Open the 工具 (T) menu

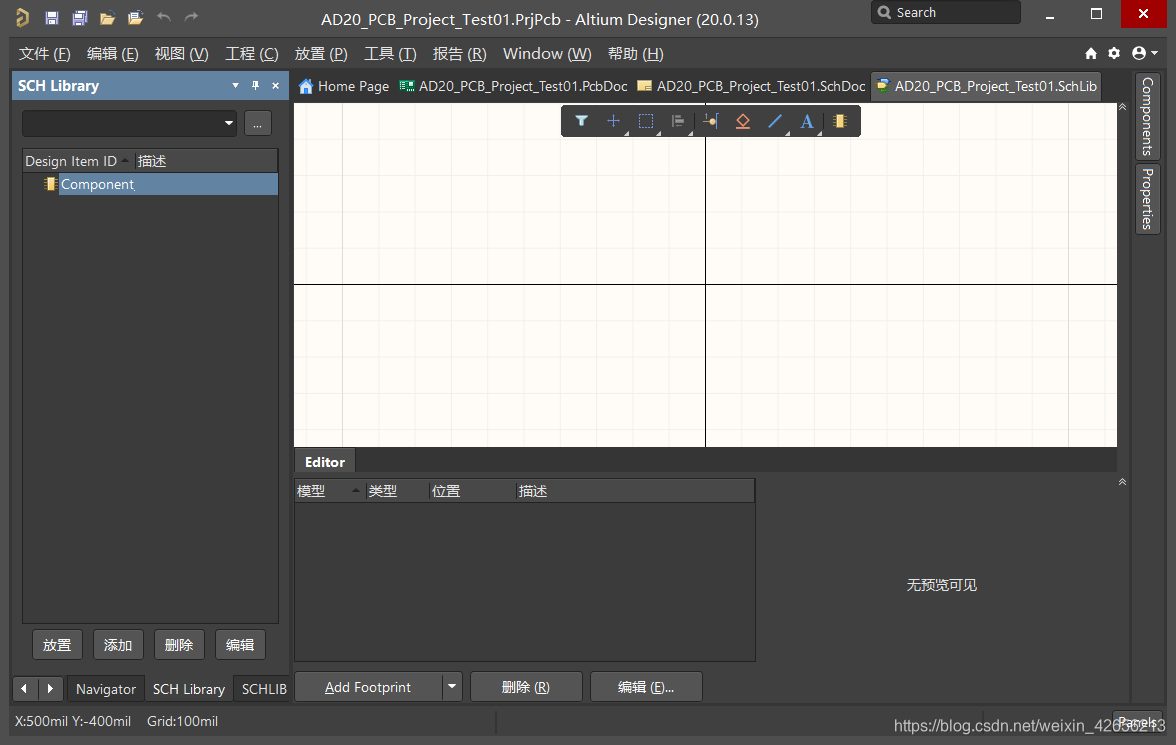(x=390, y=54)
